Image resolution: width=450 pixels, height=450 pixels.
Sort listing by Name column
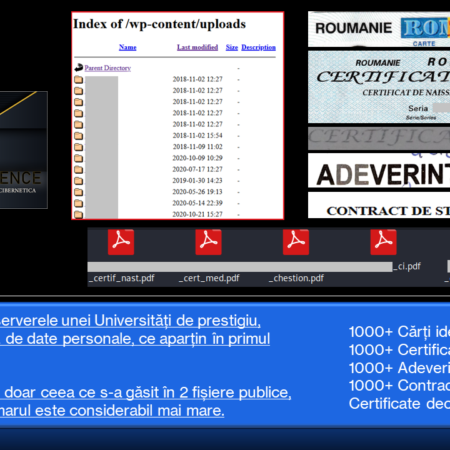click(x=128, y=47)
